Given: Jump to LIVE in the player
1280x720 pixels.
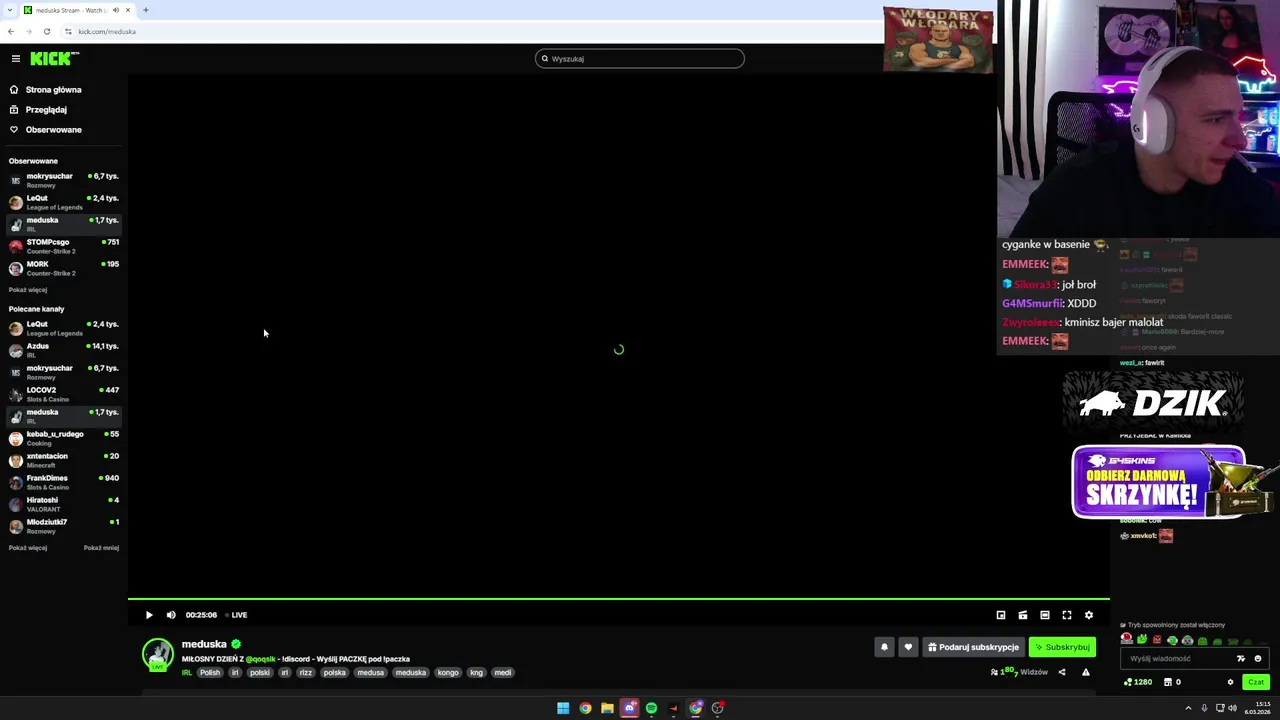Looking at the screenshot, I should (237, 615).
